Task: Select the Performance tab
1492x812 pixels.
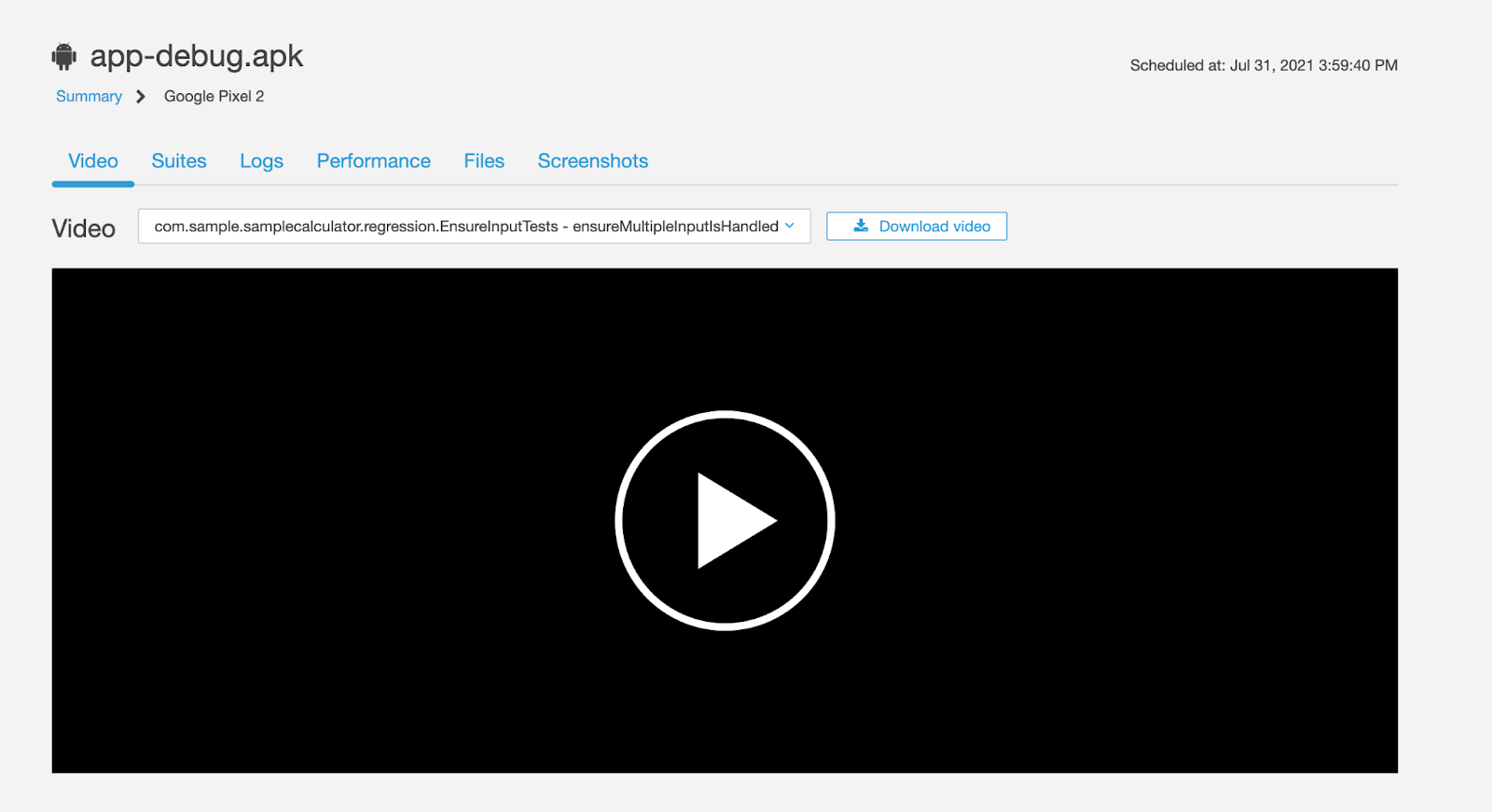Action: pyautogui.click(x=374, y=161)
